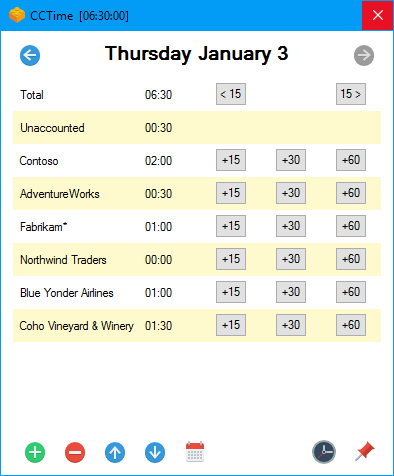This screenshot has width=394, height=476.
Task: Add 60 minutes to Blue Yonder Airlines
Action: [351, 292]
